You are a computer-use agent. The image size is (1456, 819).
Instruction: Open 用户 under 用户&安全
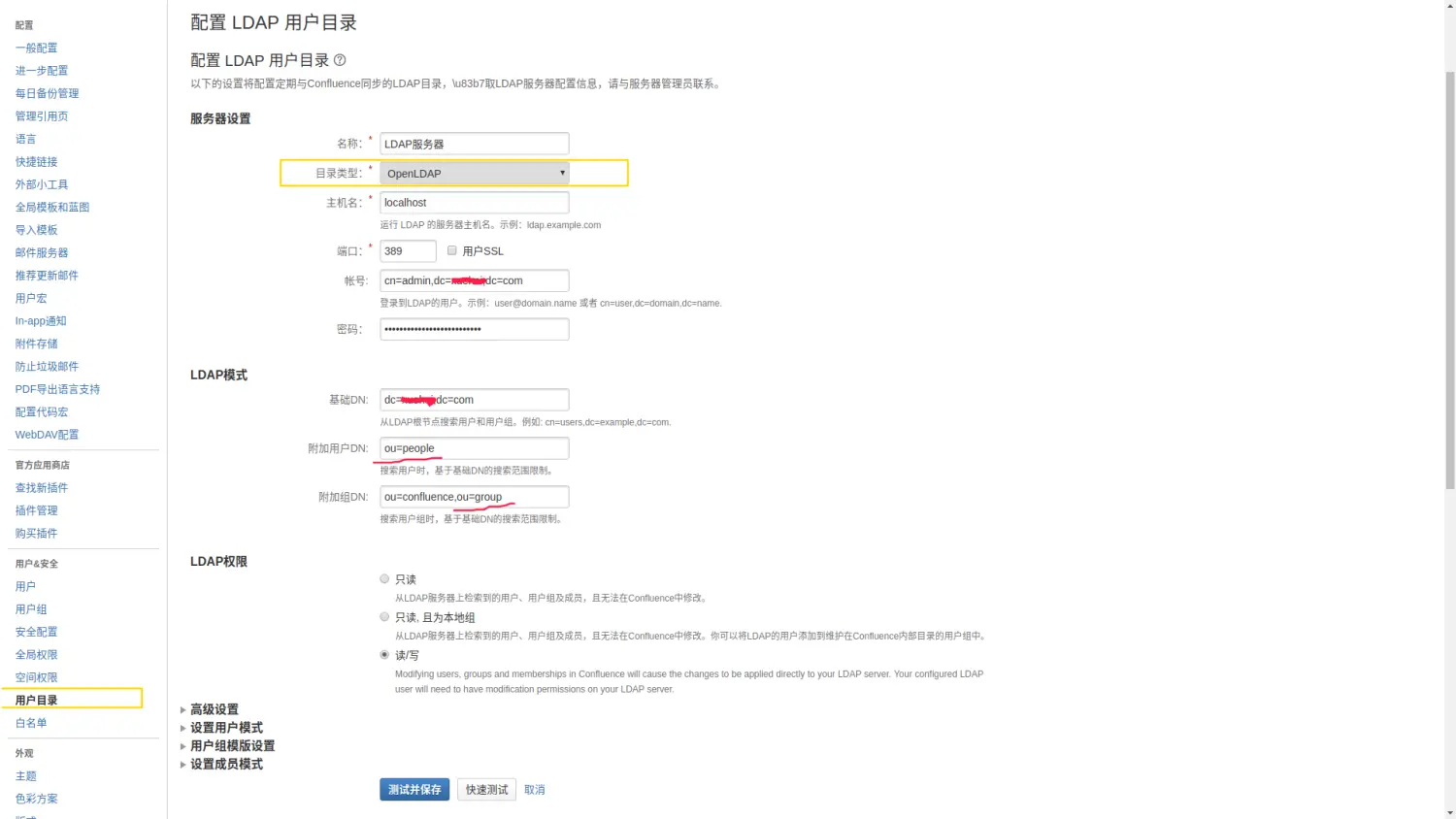pyautogui.click(x=25, y=587)
